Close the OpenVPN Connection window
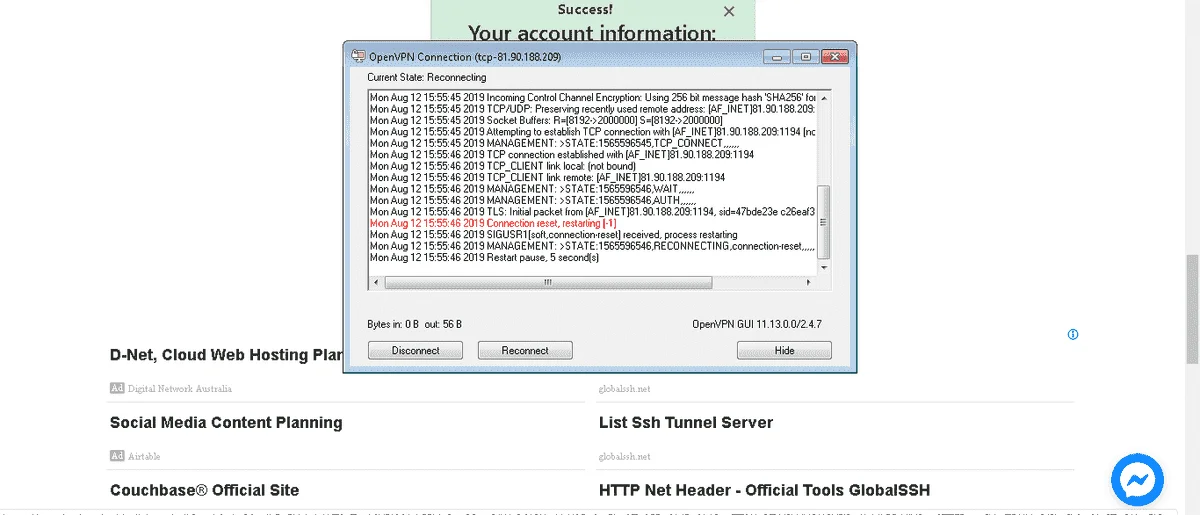The height and width of the screenshot is (515, 1200). 834,57
